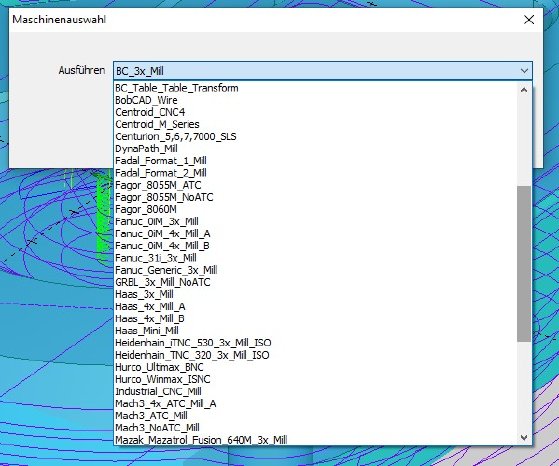Pick Hurco_Ultimax_BNC from the list
The width and height of the screenshot is (559, 466).
pos(316,367)
